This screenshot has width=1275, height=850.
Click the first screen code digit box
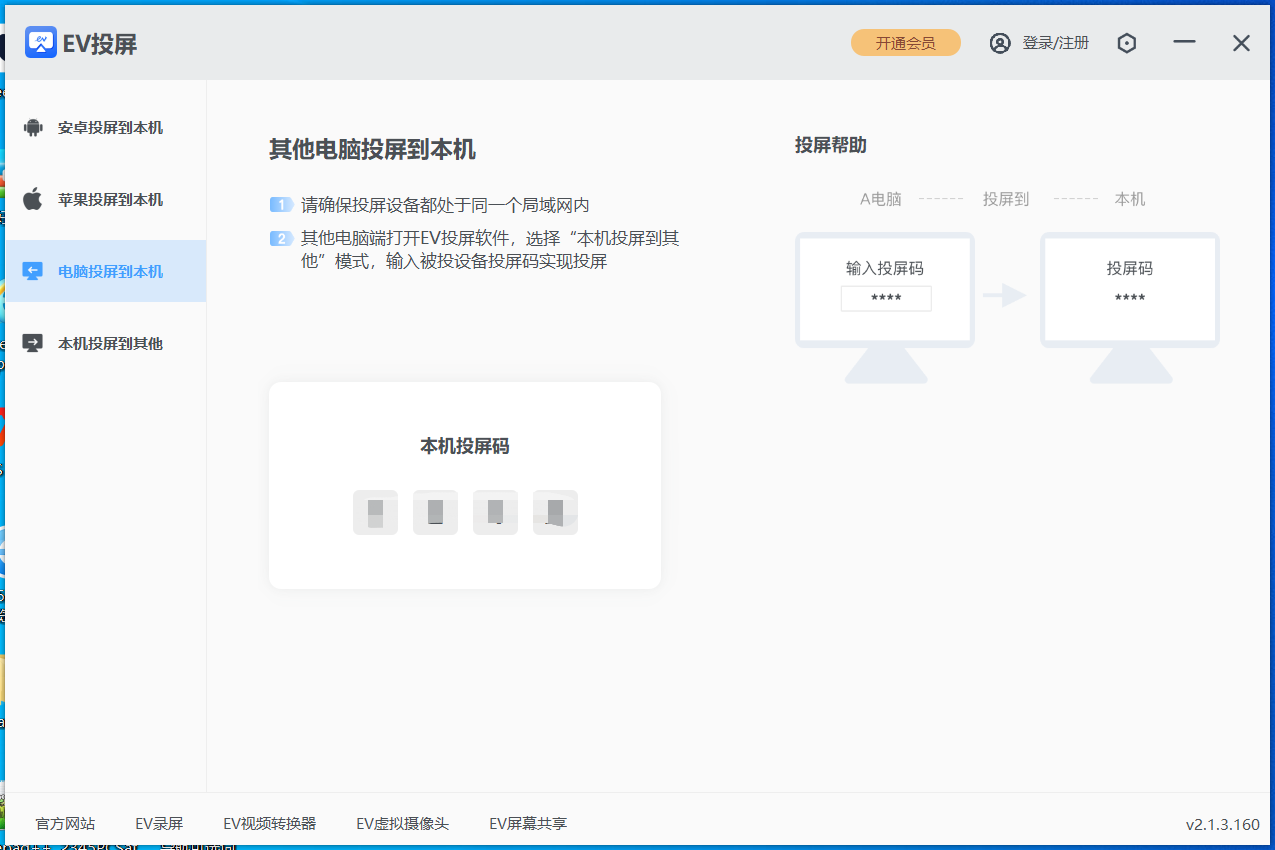click(x=375, y=512)
